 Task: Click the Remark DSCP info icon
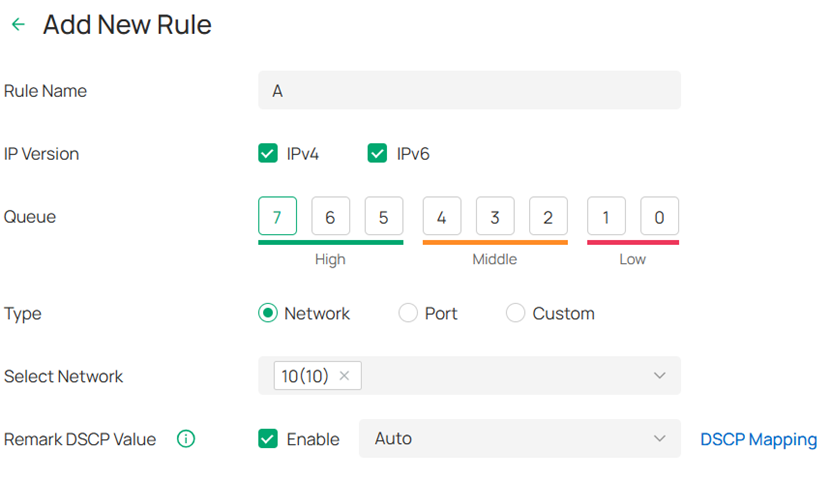point(185,439)
